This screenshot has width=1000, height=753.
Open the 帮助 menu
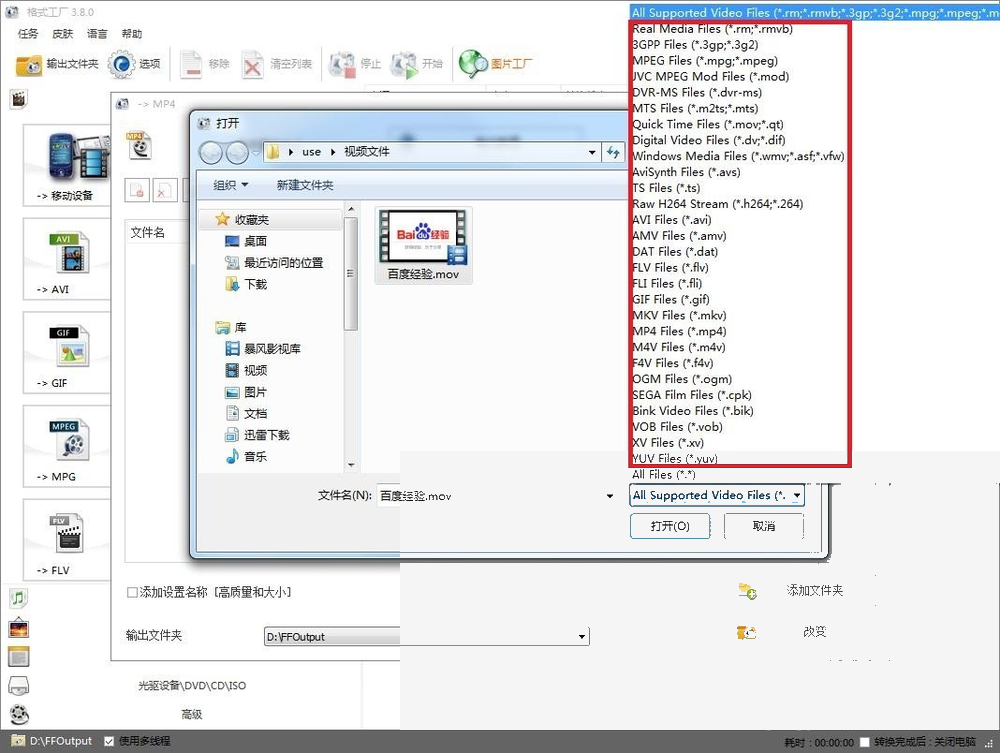132,33
